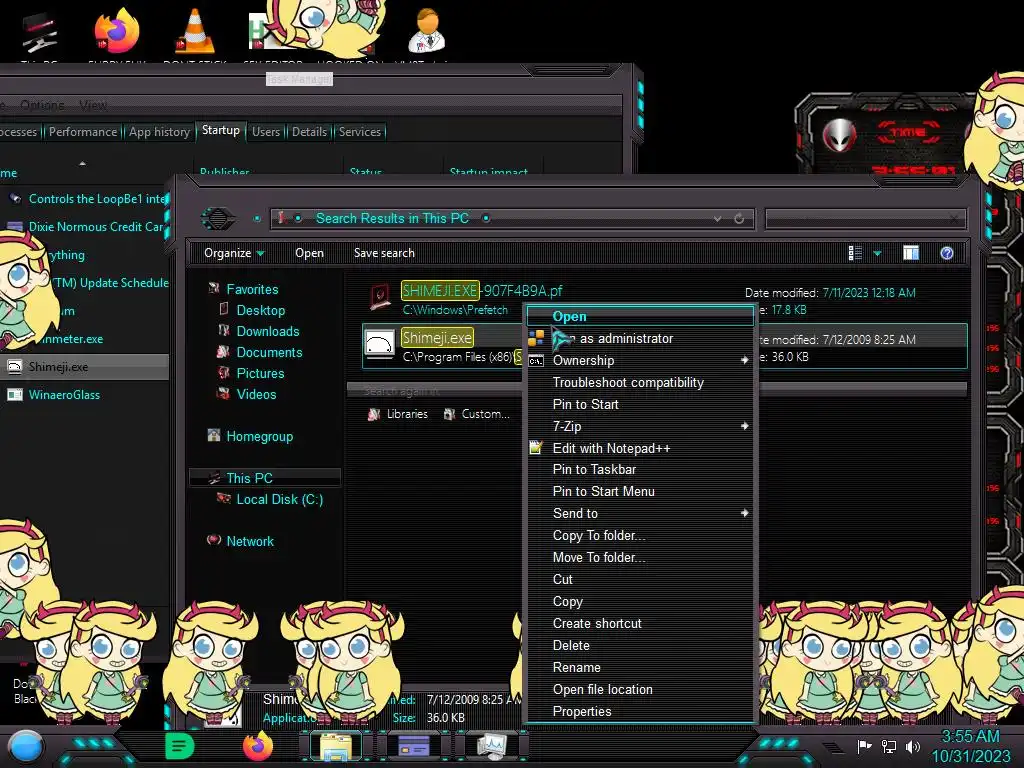Choose Pin to Start

pyautogui.click(x=640, y=404)
